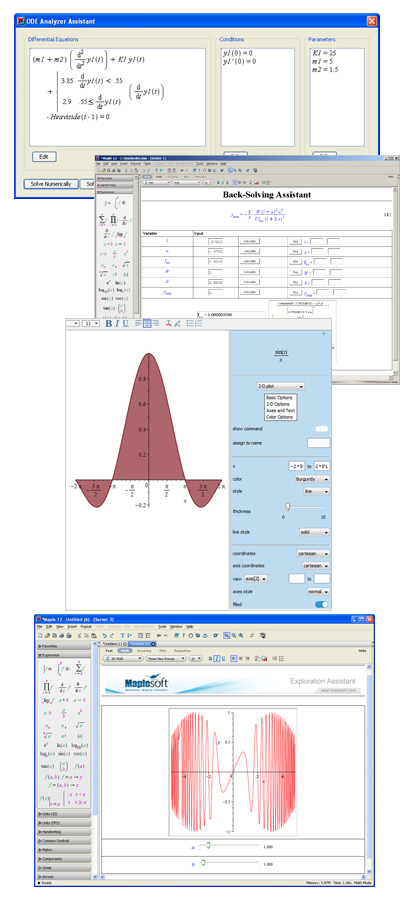Click text color icon in plot toolbar
The image size is (412, 900).
point(169,324)
